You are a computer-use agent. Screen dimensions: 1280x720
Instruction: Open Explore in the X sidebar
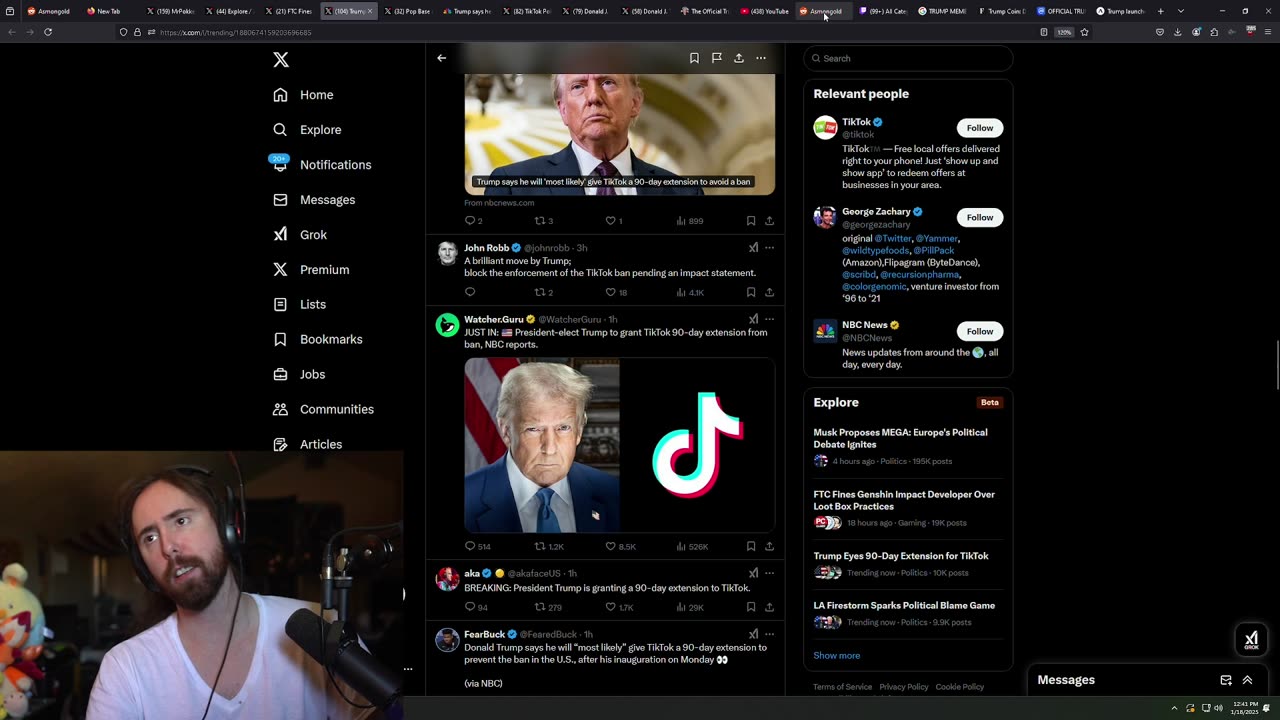click(x=308, y=130)
